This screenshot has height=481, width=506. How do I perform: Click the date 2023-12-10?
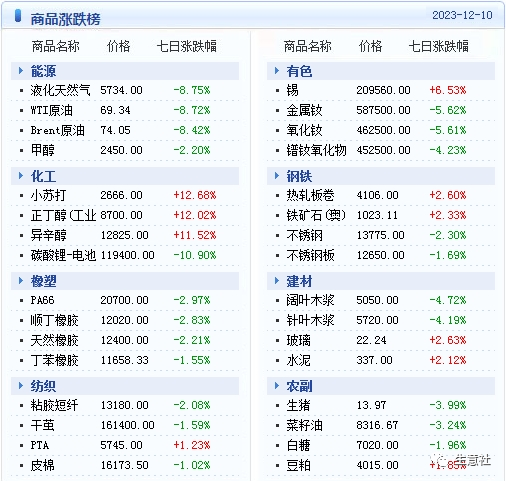[462, 15]
